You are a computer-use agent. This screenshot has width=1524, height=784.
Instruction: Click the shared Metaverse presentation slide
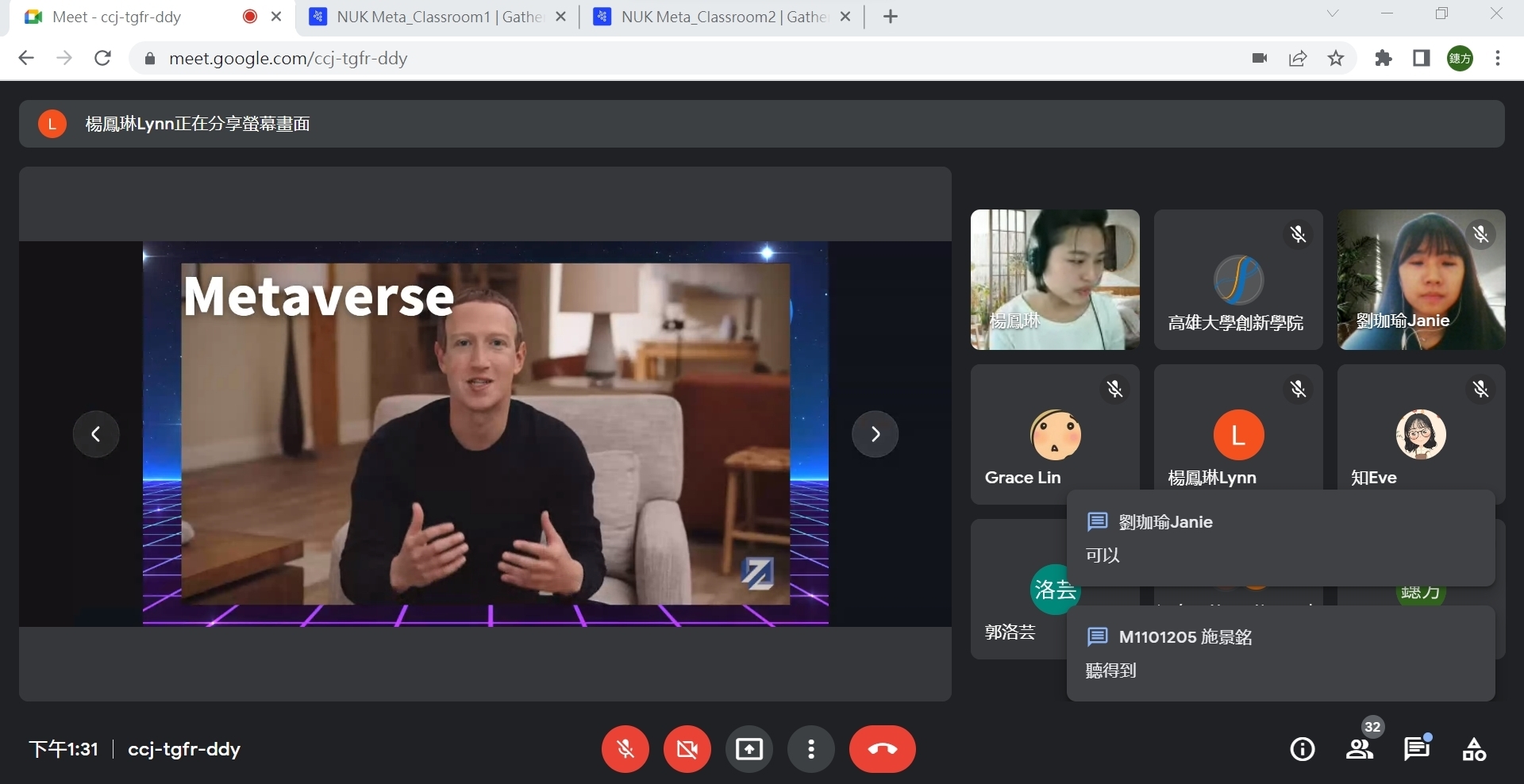click(486, 434)
